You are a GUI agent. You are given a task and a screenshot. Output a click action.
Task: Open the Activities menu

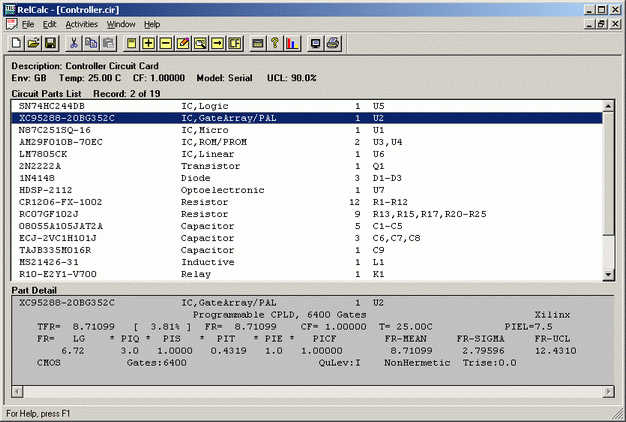(82, 23)
